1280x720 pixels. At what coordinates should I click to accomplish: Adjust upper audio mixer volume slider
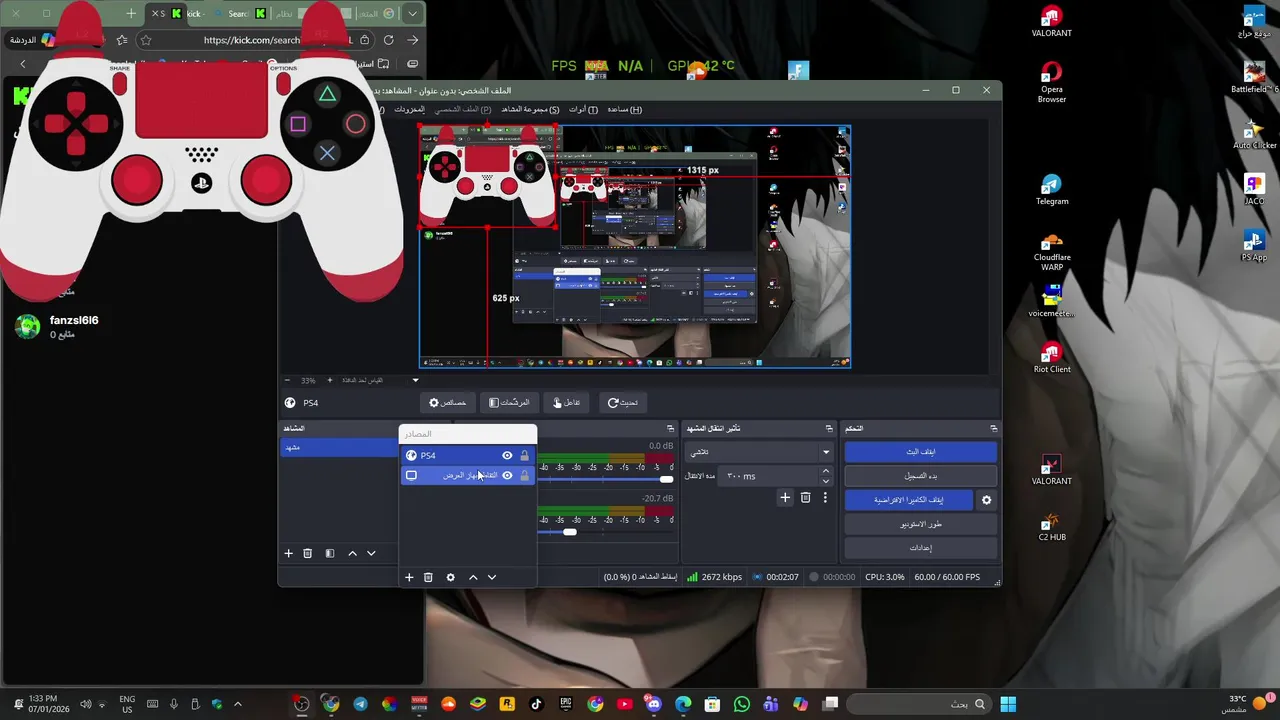click(x=666, y=480)
